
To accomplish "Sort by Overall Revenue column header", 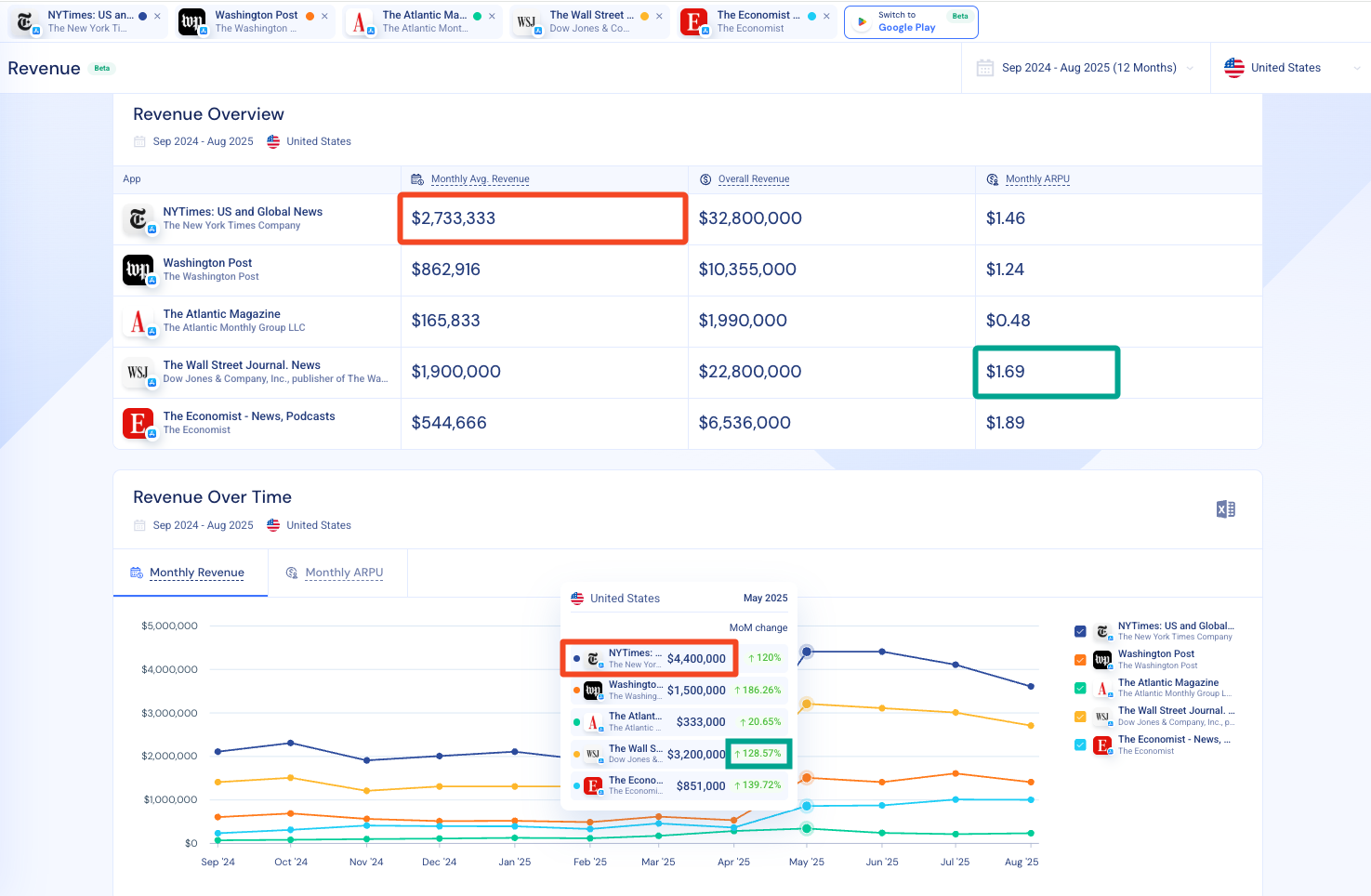I will 753,179.
